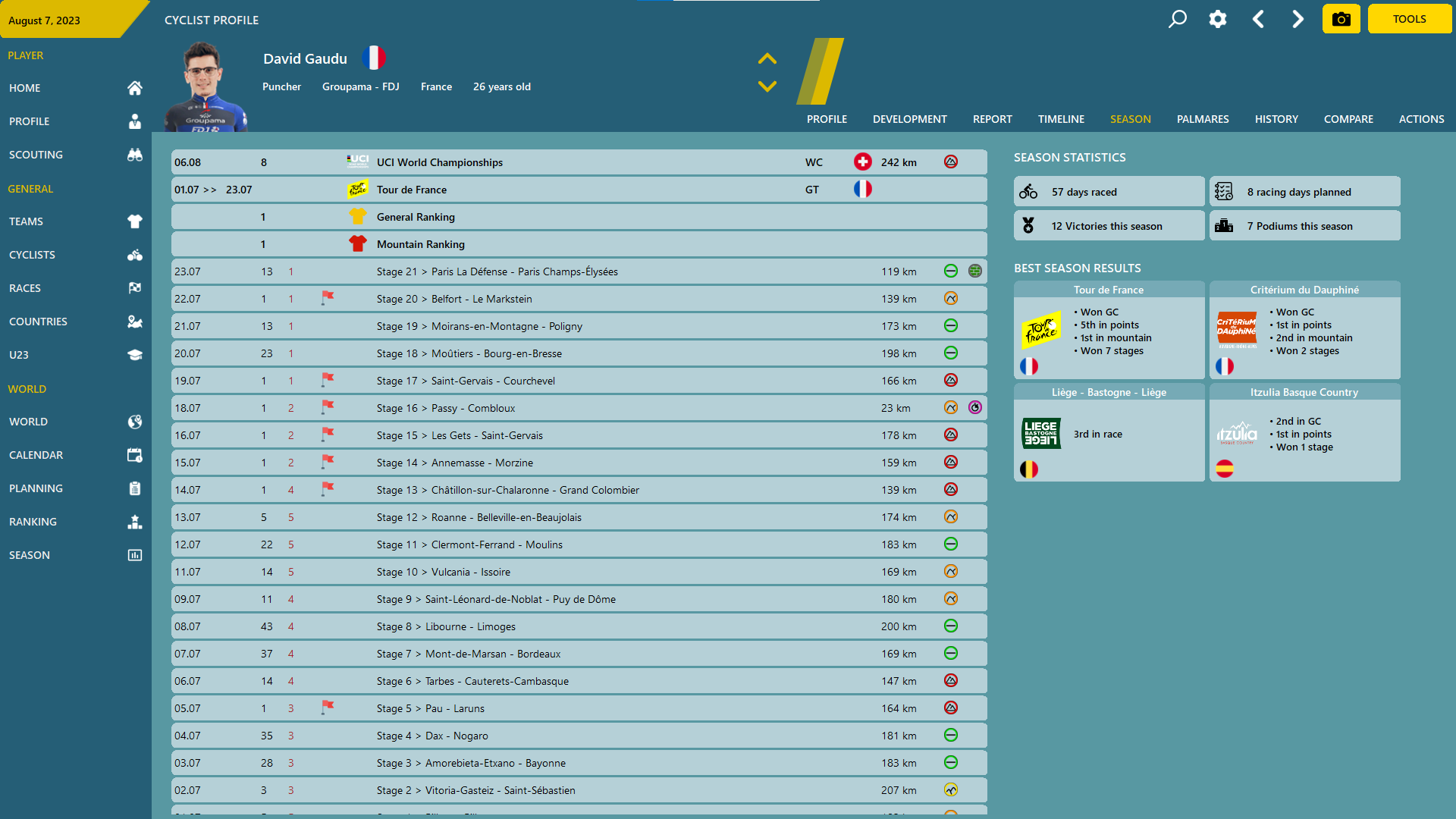Viewport: 1456px width, 819px height.
Task: Open the Tools button
Action: pyautogui.click(x=1409, y=19)
